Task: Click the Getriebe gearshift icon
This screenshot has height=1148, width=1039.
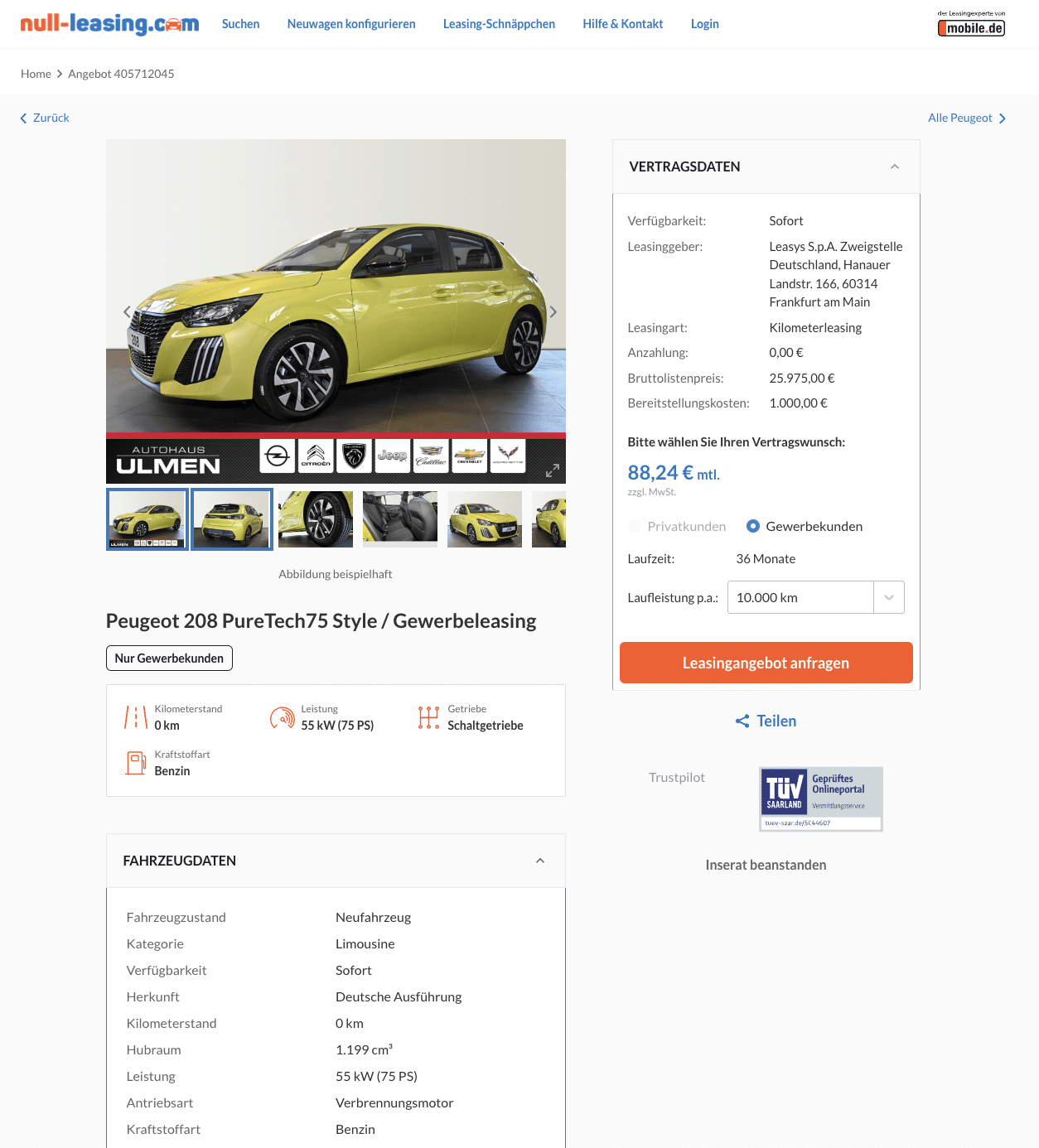Action: [x=428, y=717]
